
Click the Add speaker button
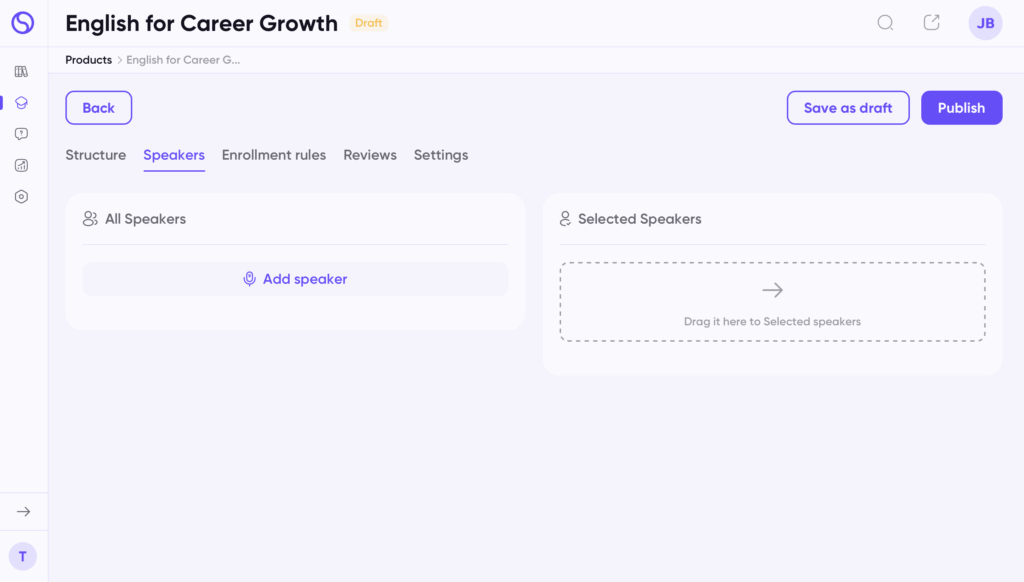click(295, 279)
